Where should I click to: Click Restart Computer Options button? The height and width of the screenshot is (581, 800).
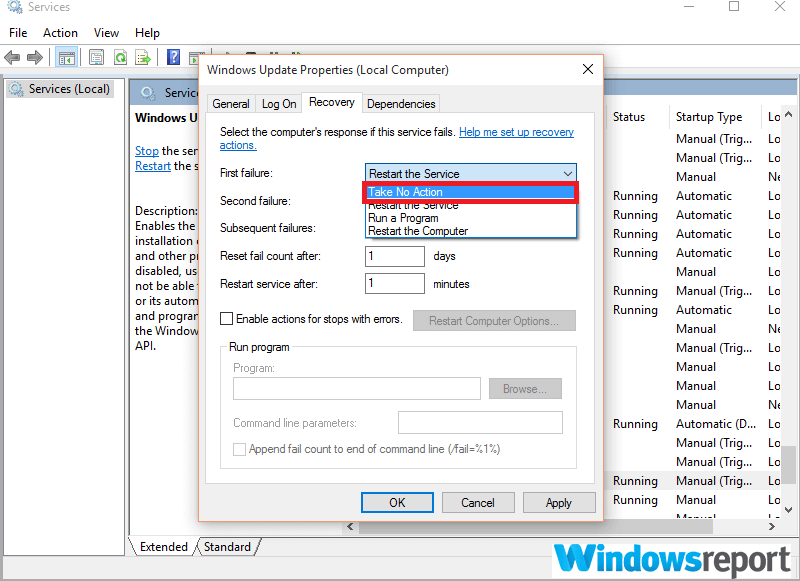(x=494, y=321)
